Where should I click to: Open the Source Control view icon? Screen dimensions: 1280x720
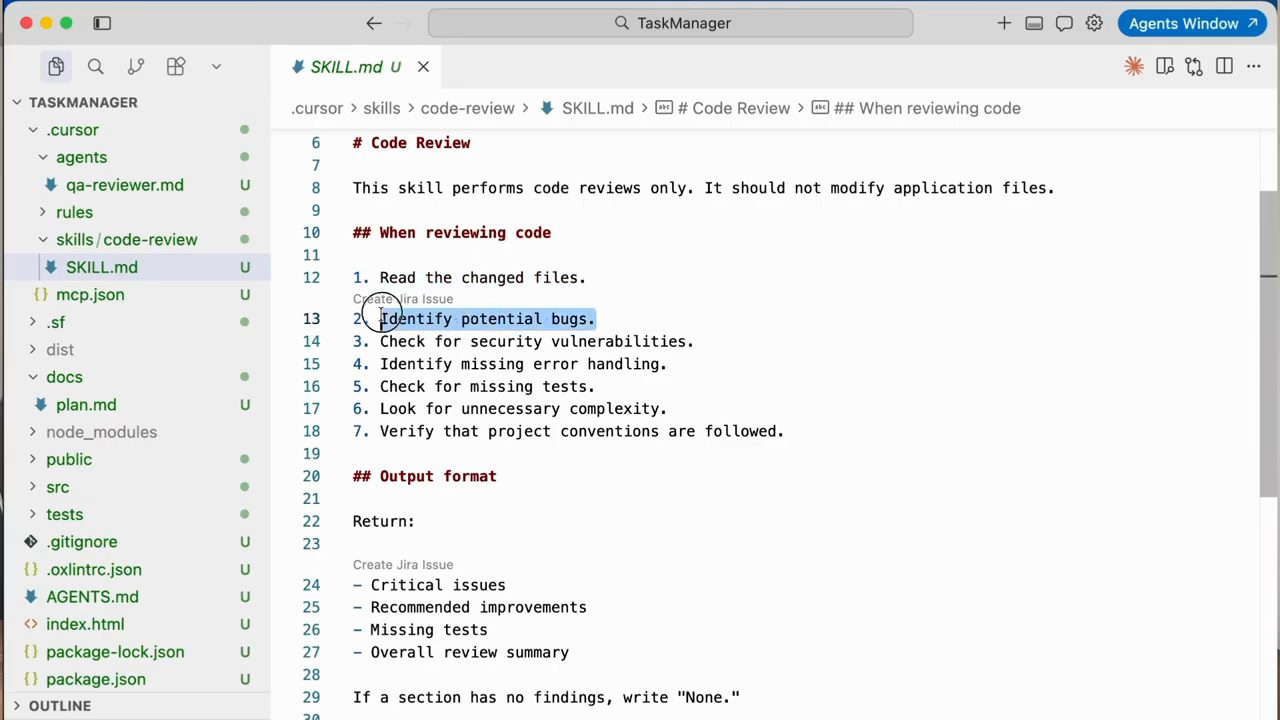click(x=136, y=67)
